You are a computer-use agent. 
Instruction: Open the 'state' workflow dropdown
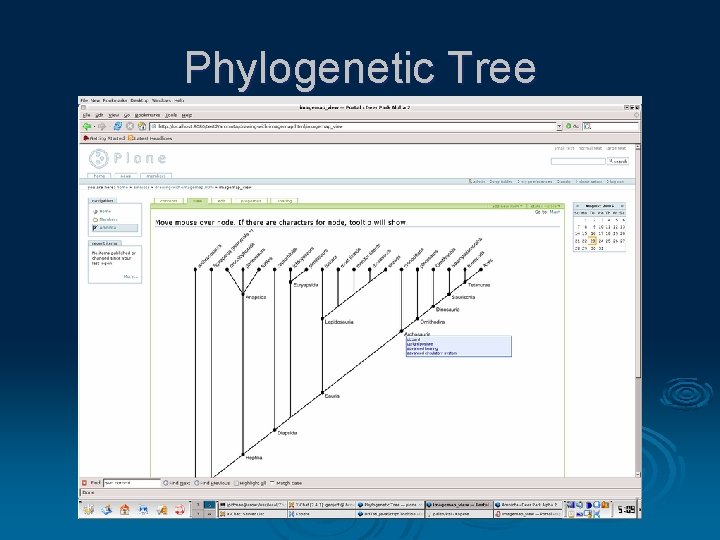tap(545, 206)
